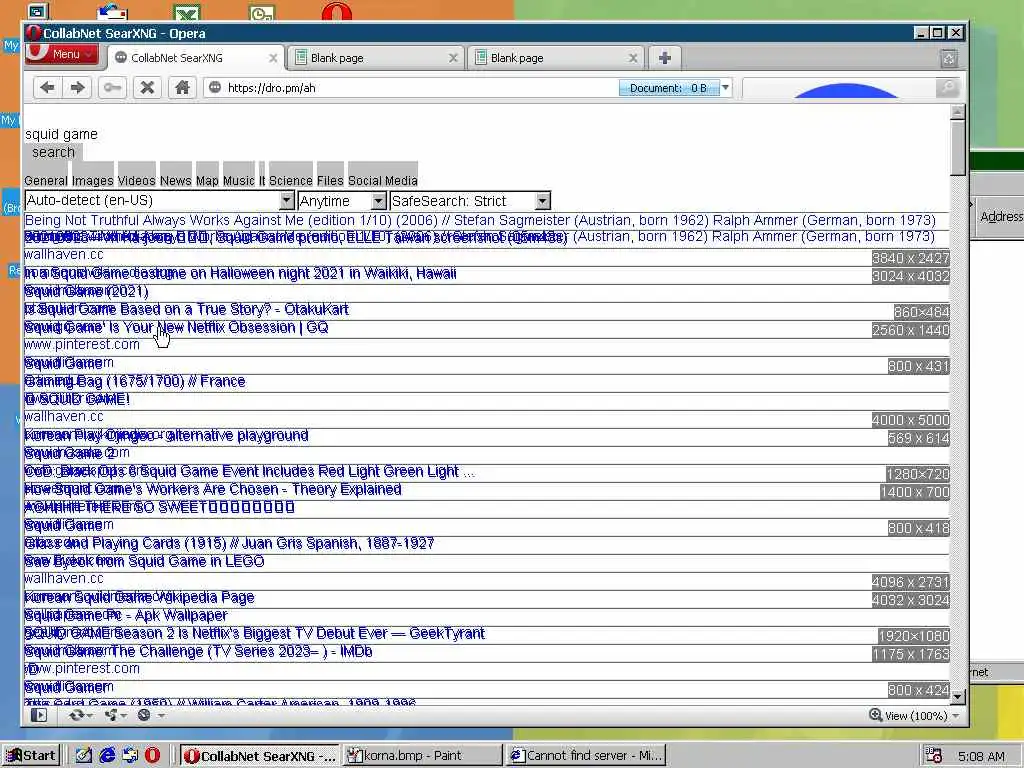Go back with the Back arrow

[x=47, y=88]
